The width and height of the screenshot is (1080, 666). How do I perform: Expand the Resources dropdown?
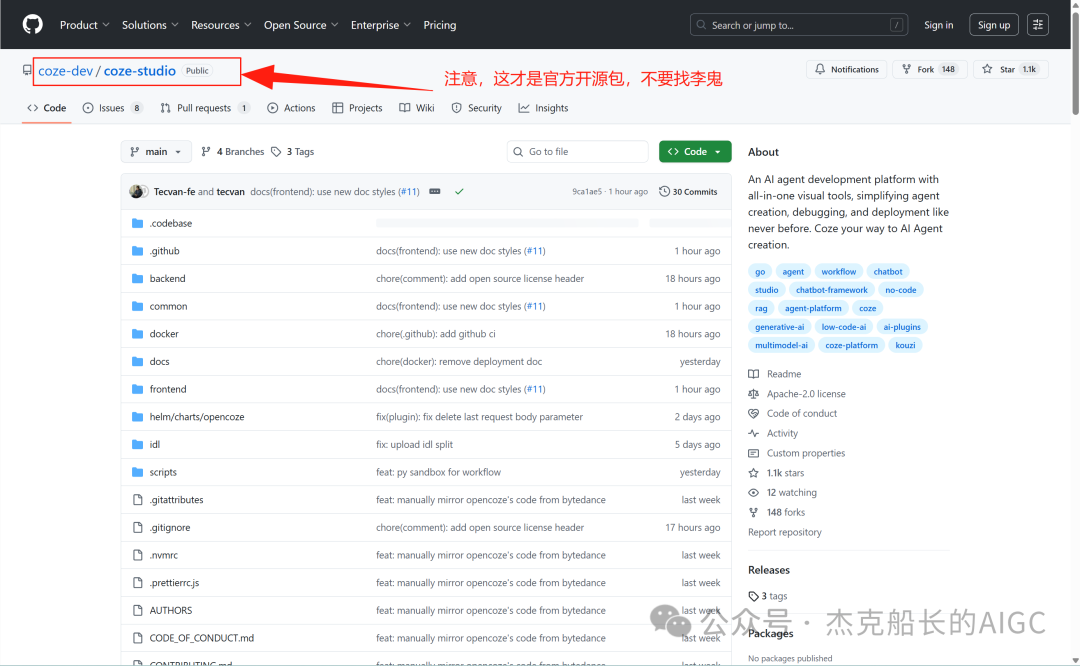(220, 25)
